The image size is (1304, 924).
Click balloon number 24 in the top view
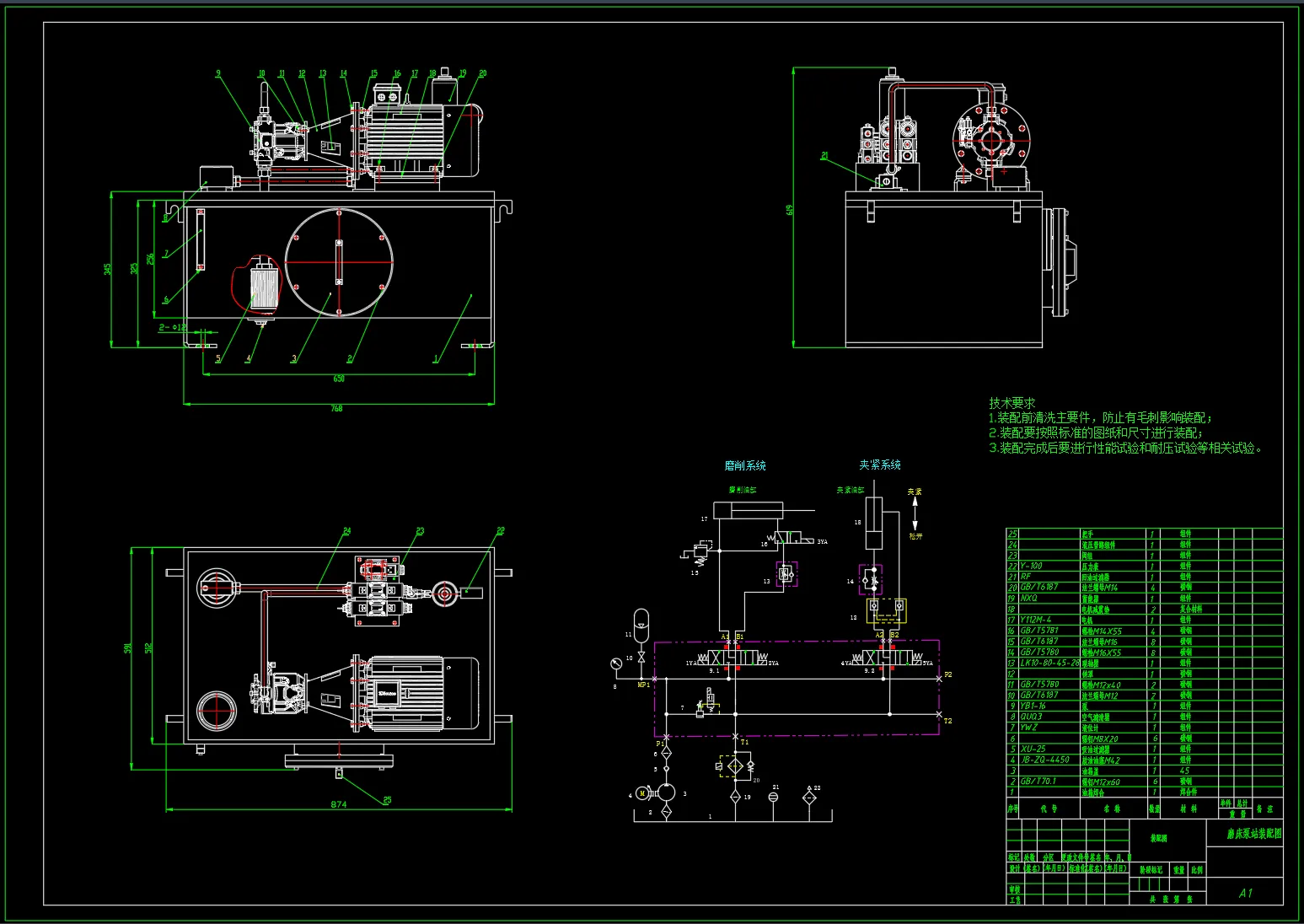click(x=346, y=531)
